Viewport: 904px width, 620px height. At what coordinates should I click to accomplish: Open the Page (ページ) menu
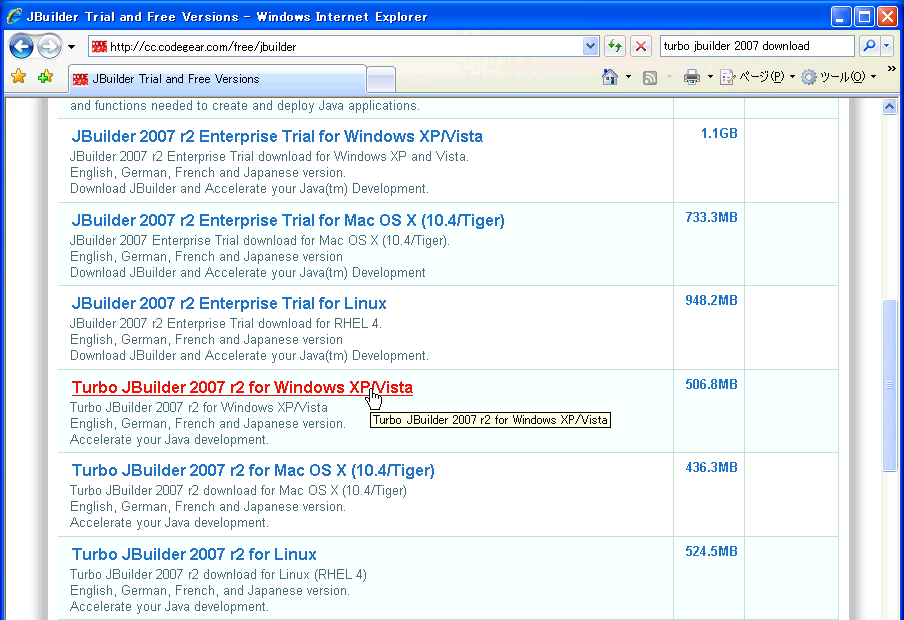pyautogui.click(x=760, y=78)
